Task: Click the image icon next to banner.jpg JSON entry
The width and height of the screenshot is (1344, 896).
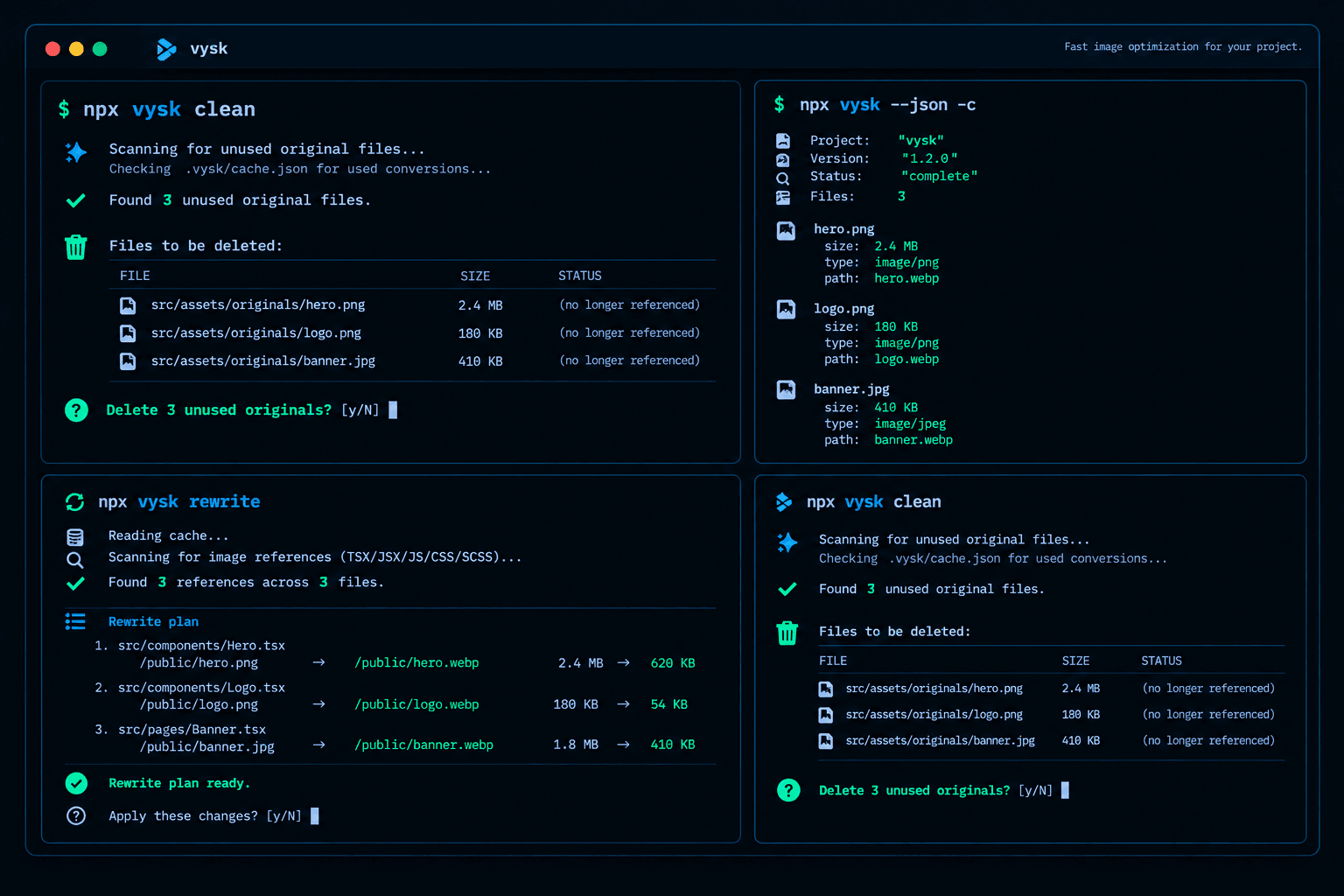Action: [x=786, y=390]
